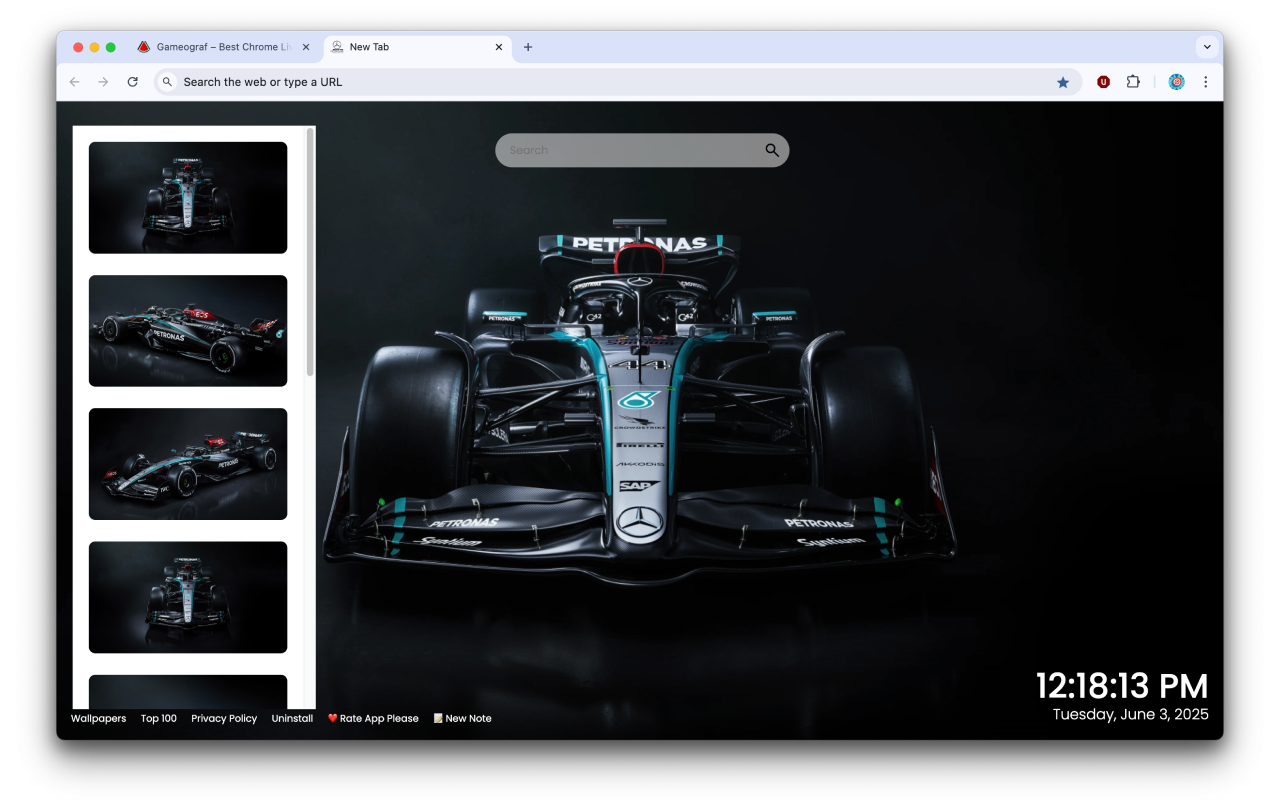The width and height of the screenshot is (1280, 800).
Task: Open the Extensions puzzle-piece icon
Action: pyautogui.click(x=1133, y=81)
